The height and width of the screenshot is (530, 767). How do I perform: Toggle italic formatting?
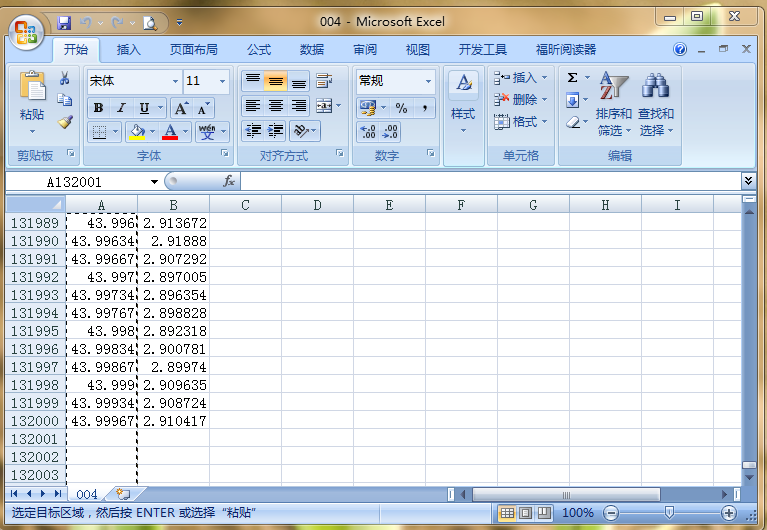pos(121,108)
